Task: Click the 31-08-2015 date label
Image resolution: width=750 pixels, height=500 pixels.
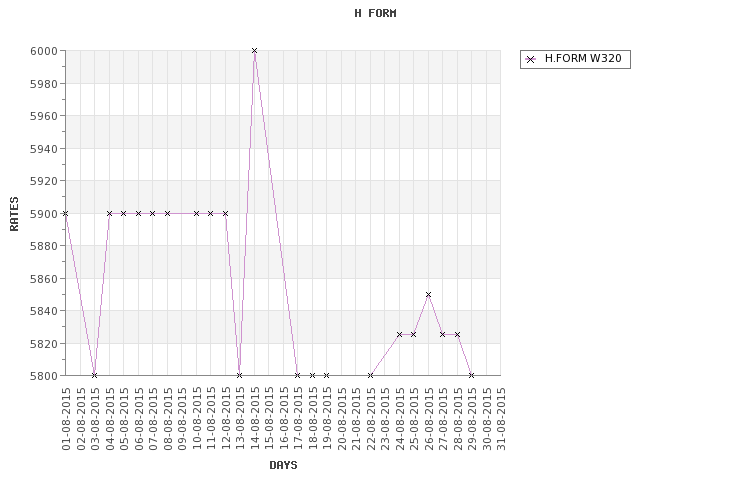Action: click(501, 419)
